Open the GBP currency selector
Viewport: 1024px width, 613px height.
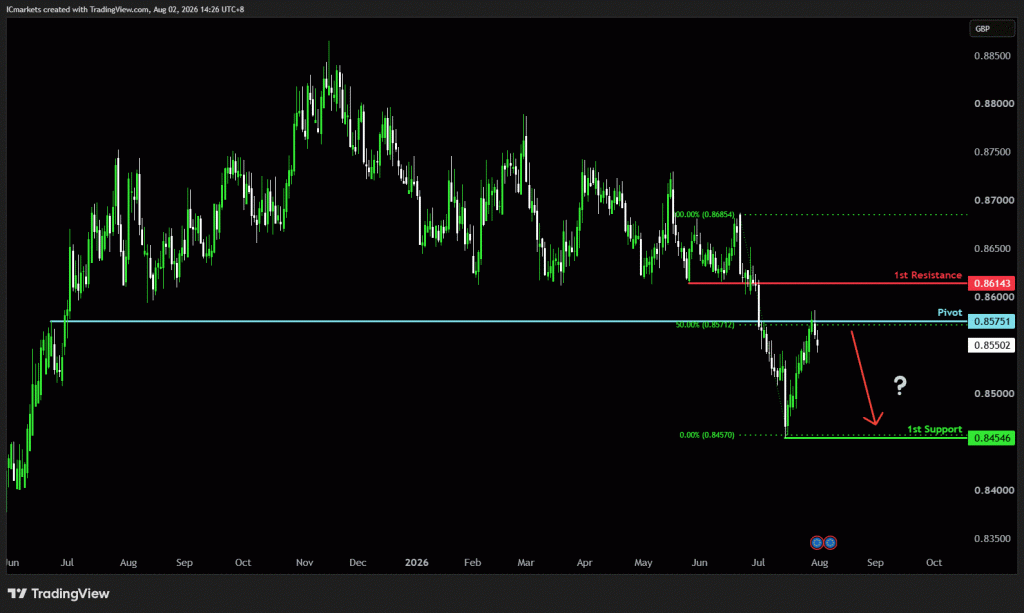tap(991, 29)
